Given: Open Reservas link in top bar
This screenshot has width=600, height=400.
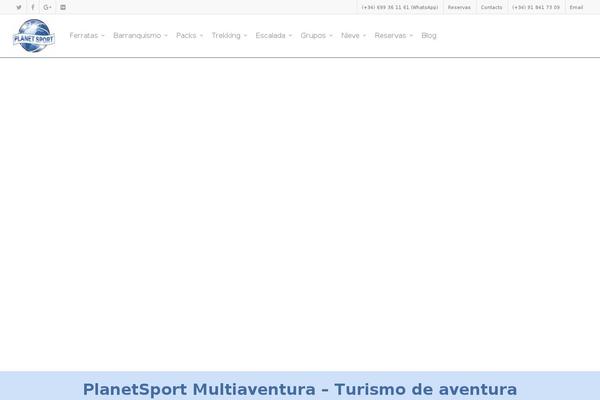Looking at the screenshot, I should (x=459, y=7).
